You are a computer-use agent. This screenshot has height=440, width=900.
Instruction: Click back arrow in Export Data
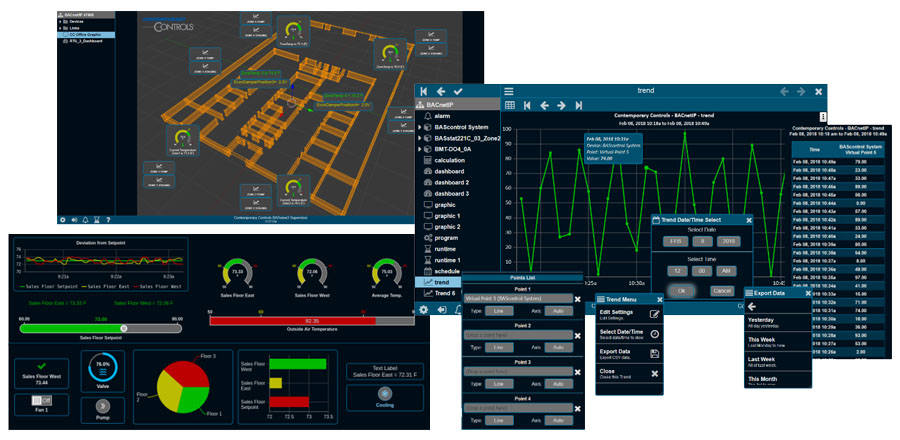point(752,308)
